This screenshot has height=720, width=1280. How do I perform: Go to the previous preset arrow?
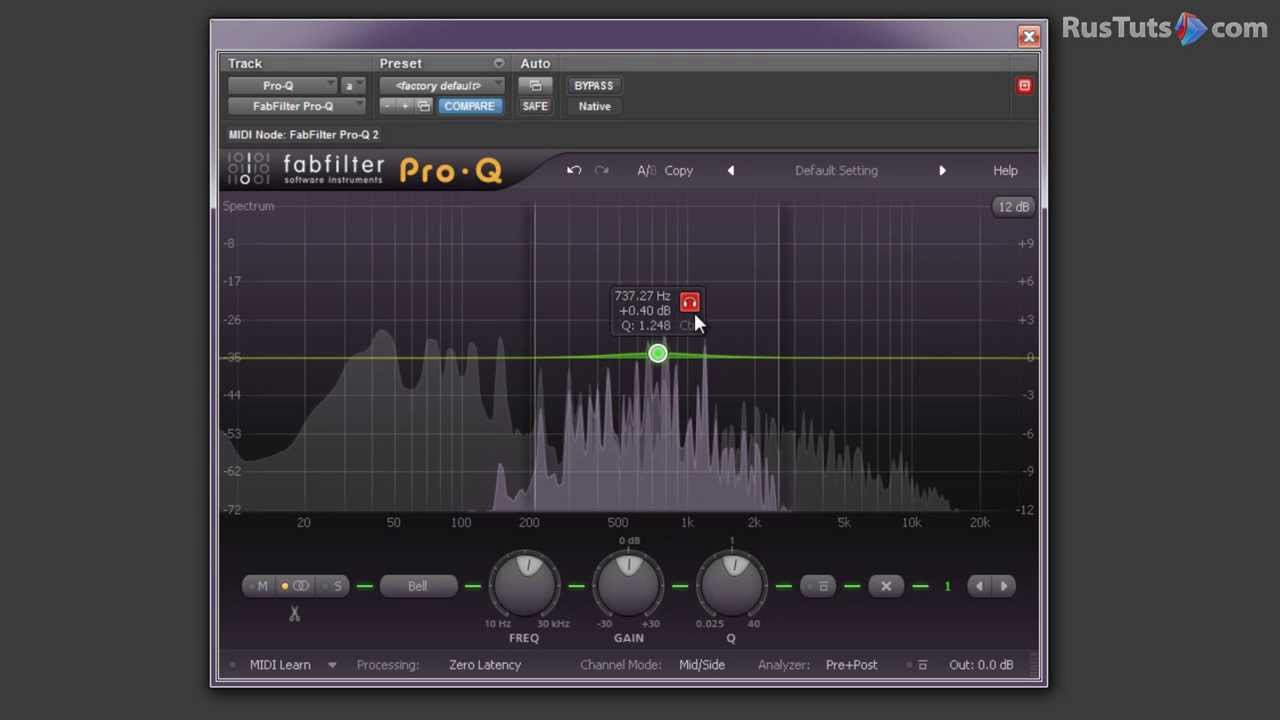[x=731, y=171]
